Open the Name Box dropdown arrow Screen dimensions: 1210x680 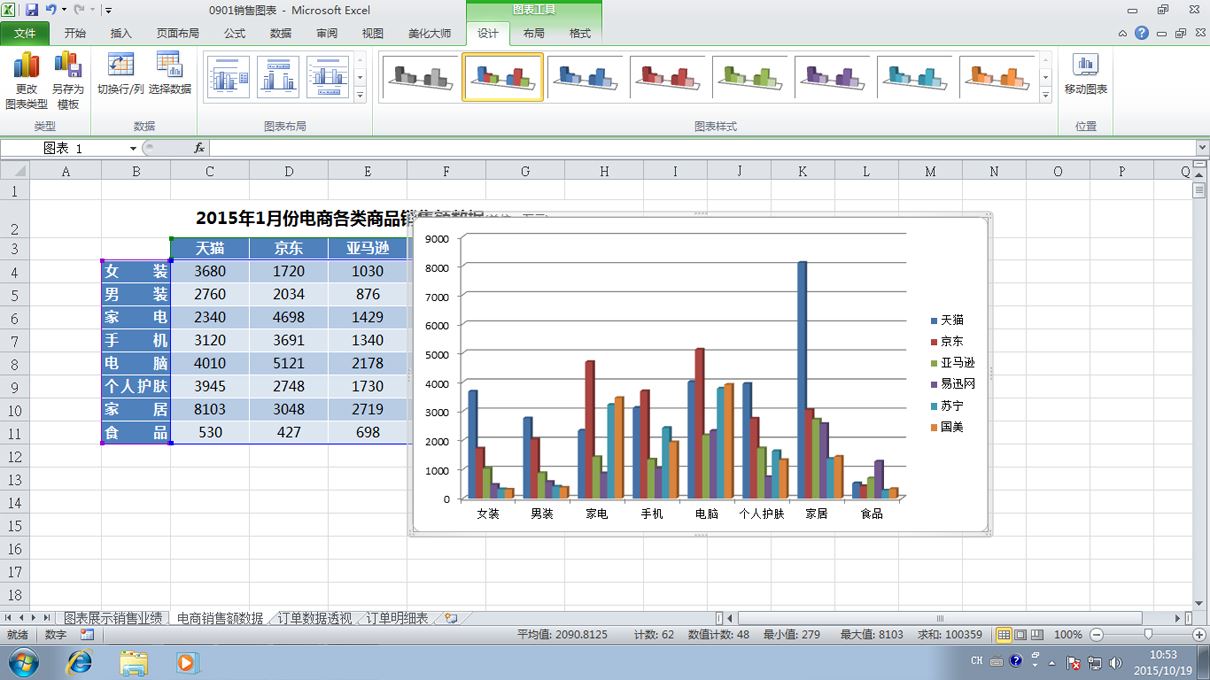click(x=132, y=148)
